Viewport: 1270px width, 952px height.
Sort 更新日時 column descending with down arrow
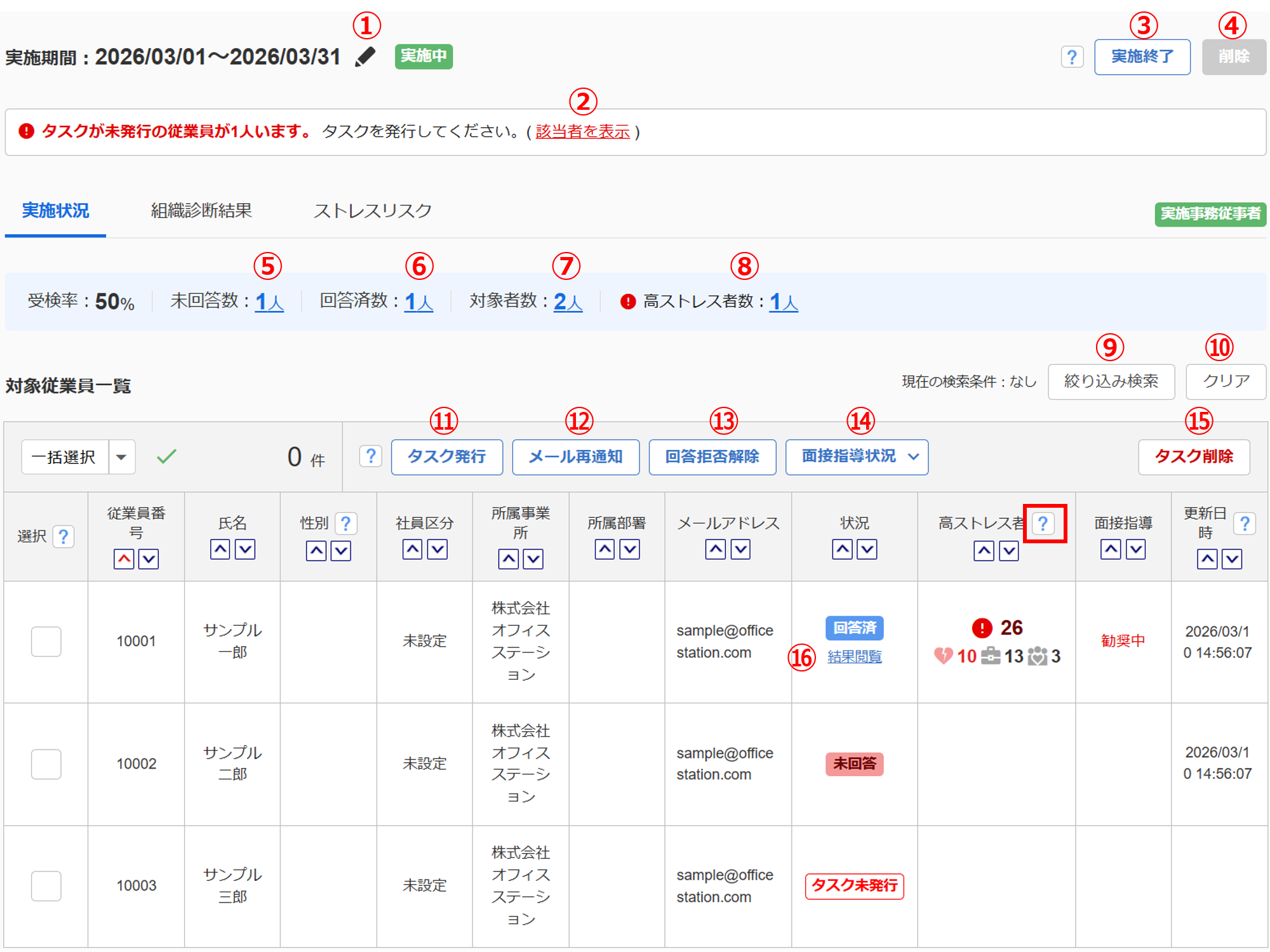(x=1232, y=559)
